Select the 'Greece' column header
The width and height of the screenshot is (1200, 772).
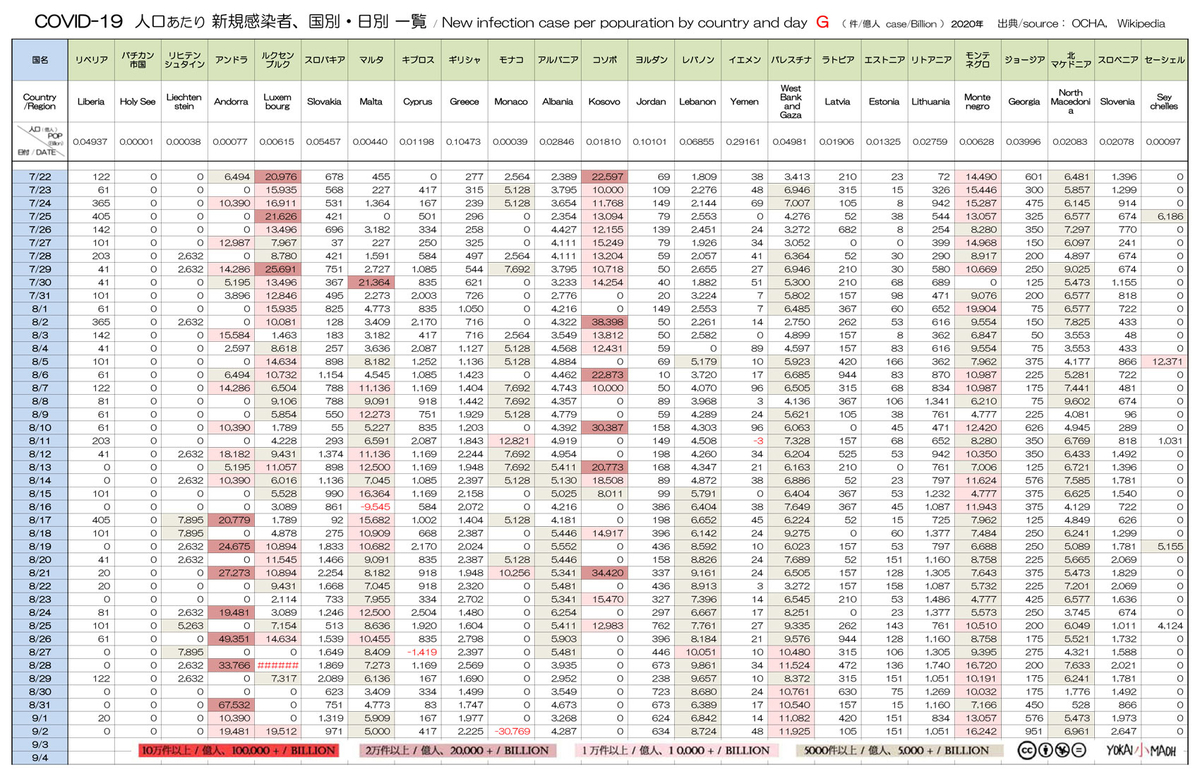pyautogui.click(x=464, y=101)
